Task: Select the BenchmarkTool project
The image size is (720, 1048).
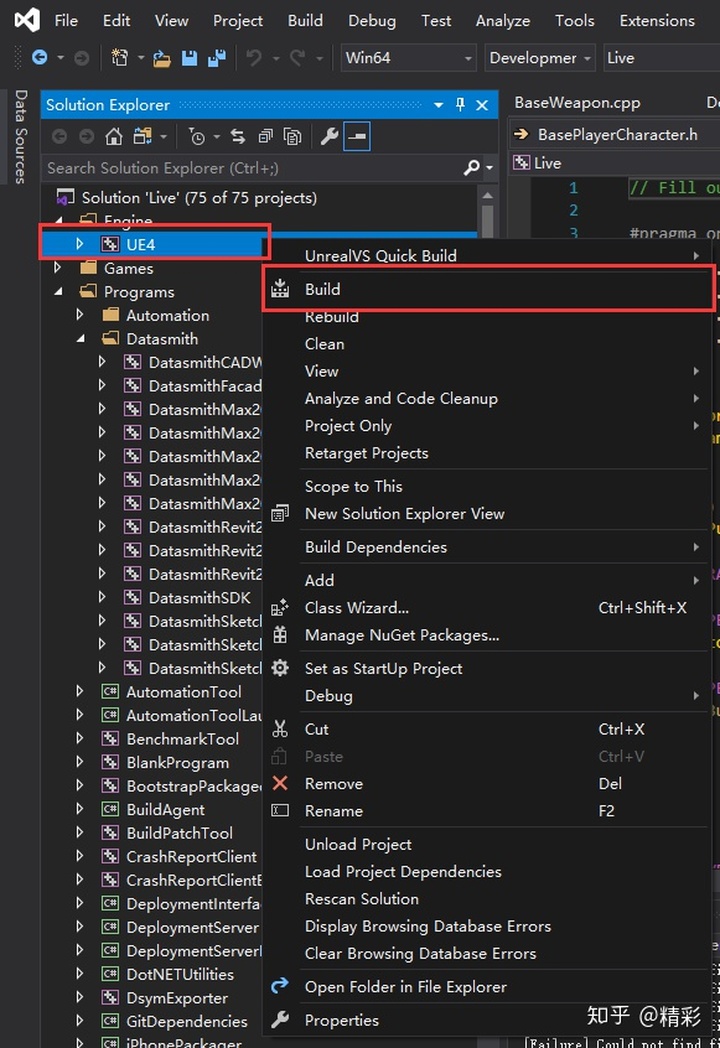Action: (183, 739)
